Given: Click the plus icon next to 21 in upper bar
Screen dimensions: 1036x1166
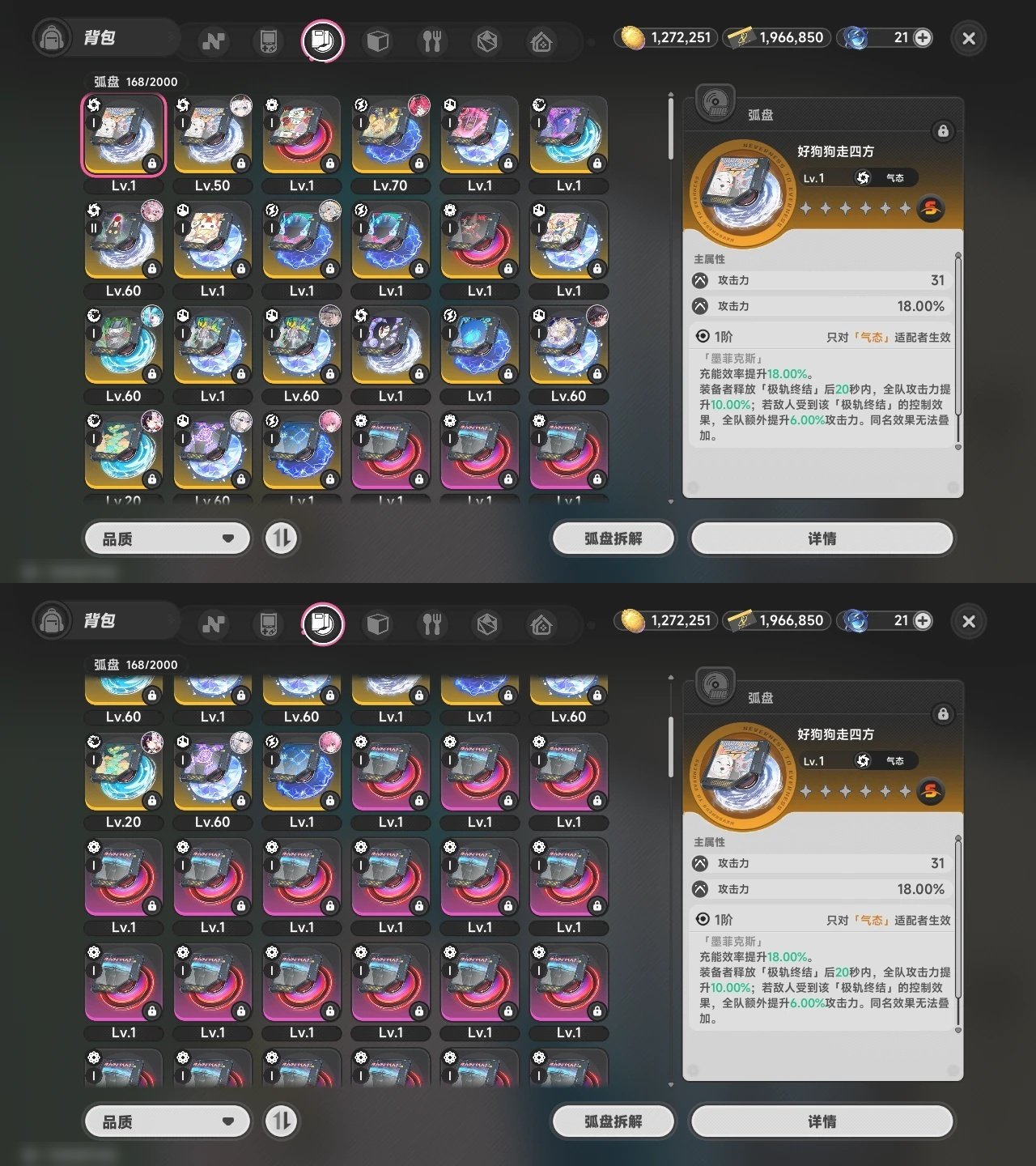Looking at the screenshot, I should (923, 37).
